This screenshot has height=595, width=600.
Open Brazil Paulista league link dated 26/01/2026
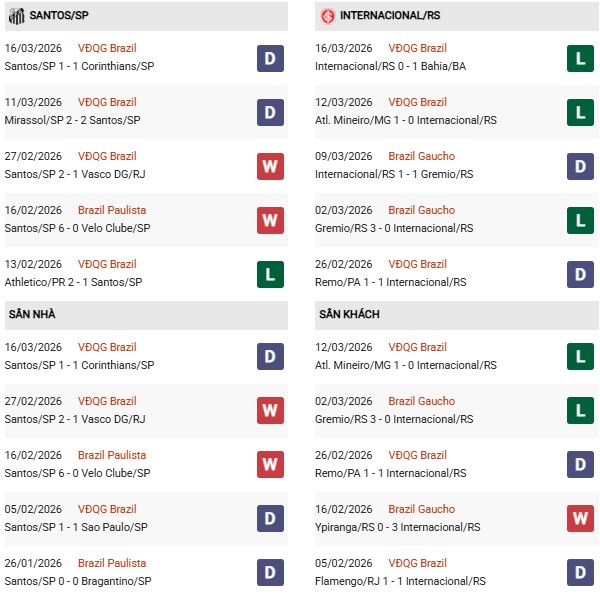[x=112, y=563]
